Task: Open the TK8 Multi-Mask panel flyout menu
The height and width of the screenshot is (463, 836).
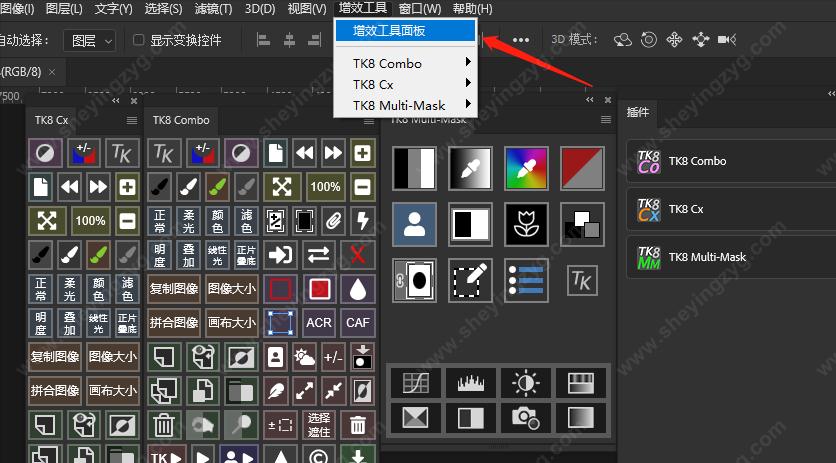Action: [606, 119]
